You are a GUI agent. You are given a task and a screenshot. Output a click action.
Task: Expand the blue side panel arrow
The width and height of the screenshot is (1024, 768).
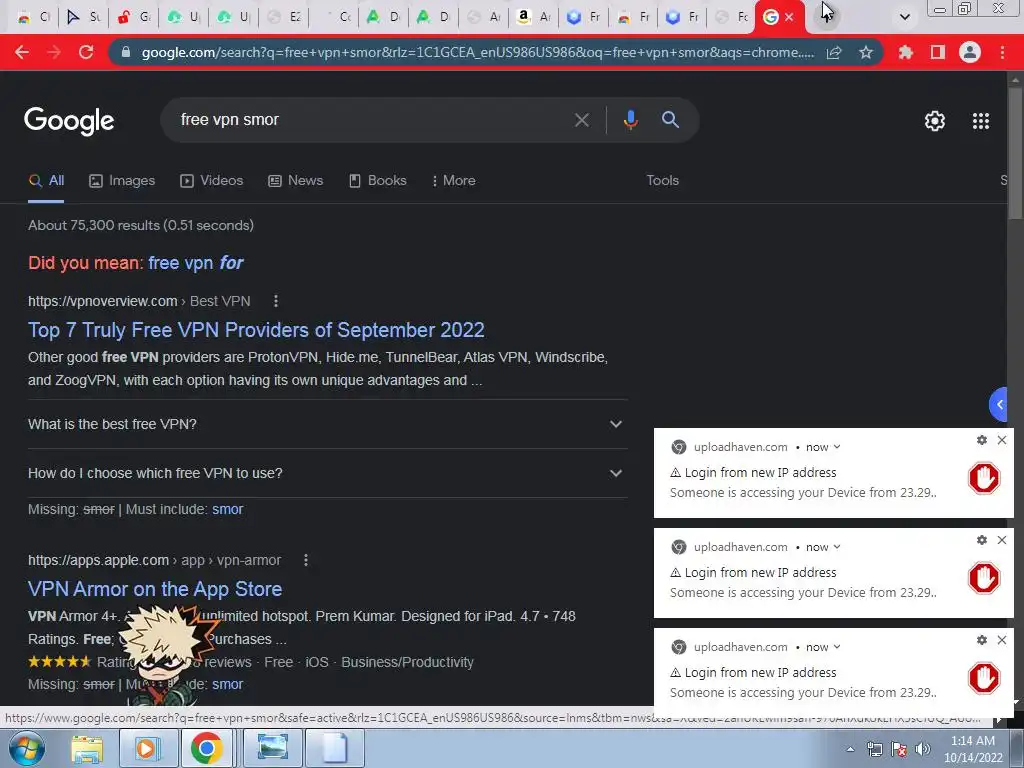tap(999, 405)
